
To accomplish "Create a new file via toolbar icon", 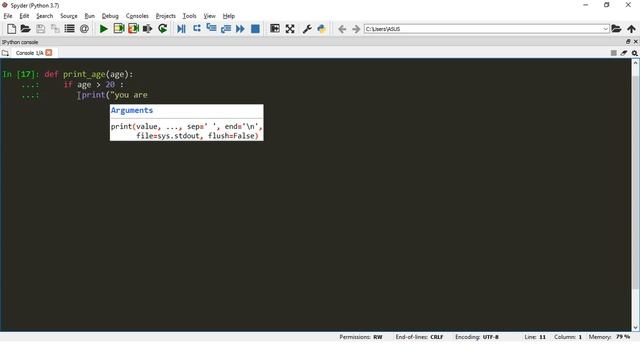I will point(11,29).
